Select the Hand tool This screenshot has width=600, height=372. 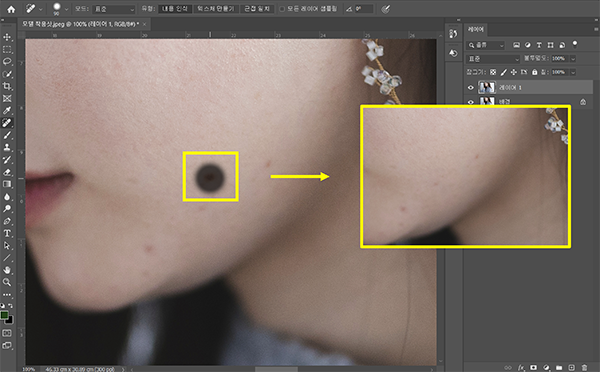coord(7,270)
